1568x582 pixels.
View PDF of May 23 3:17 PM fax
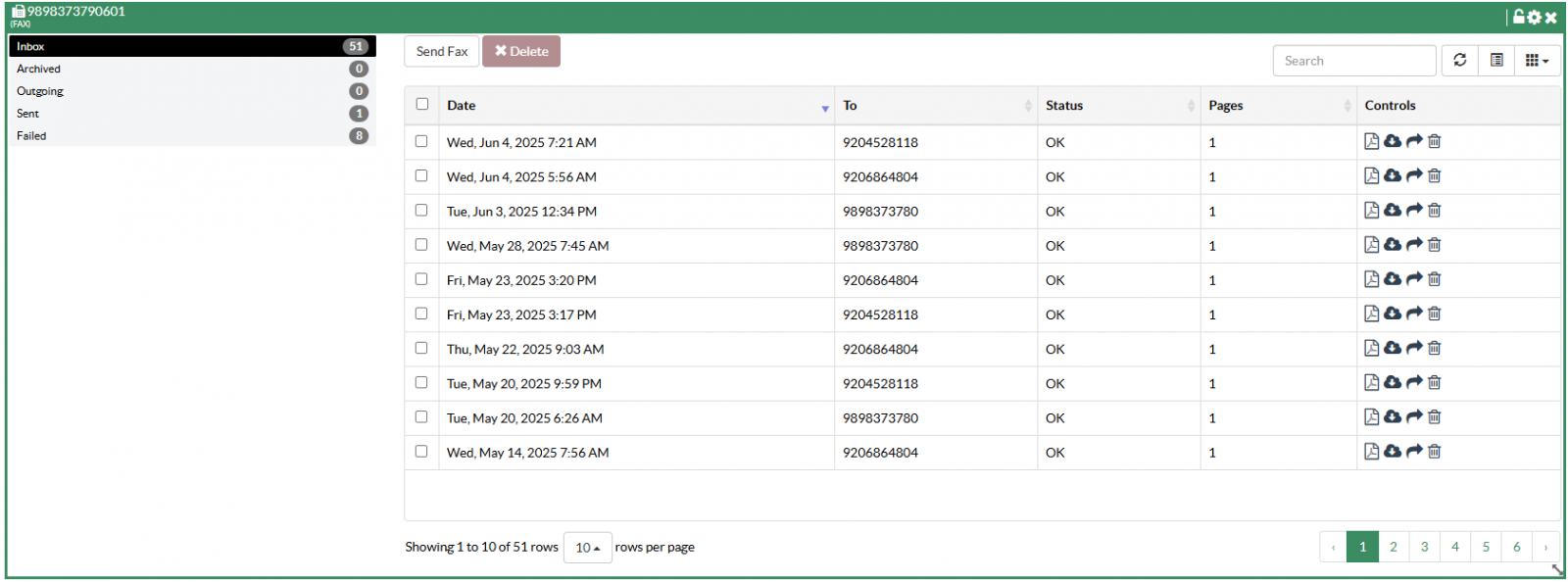pos(1372,314)
